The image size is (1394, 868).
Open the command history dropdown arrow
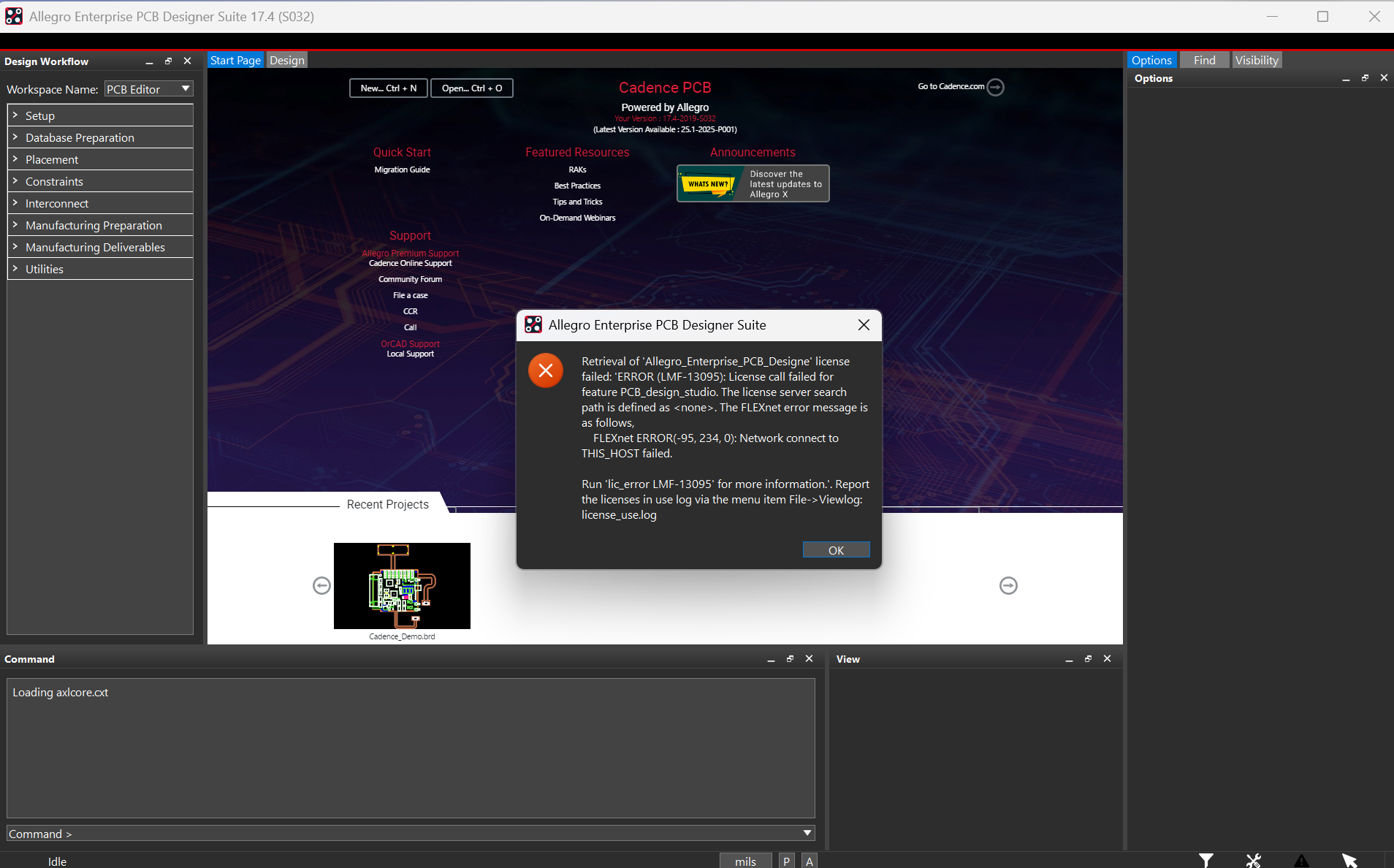pos(807,834)
